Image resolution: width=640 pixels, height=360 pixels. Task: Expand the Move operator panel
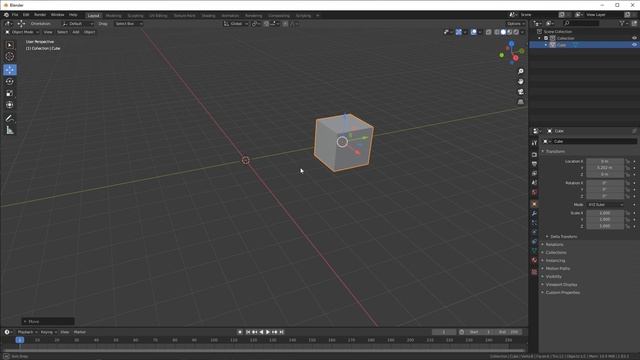(48, 322)
